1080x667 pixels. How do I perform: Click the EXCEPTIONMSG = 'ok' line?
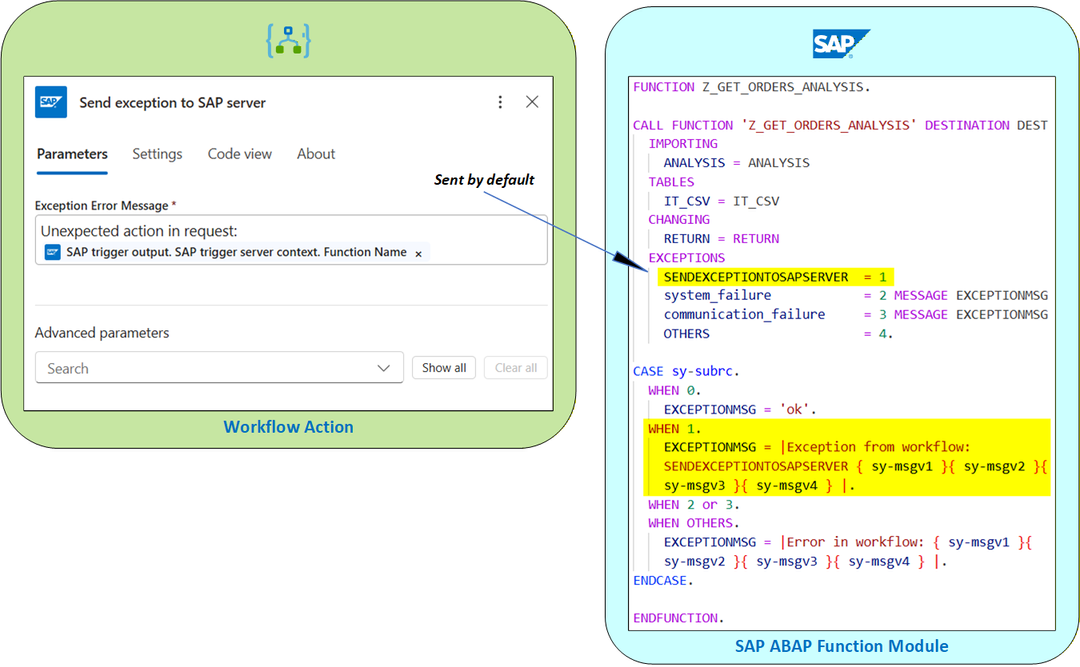click(x=740, y=409)
